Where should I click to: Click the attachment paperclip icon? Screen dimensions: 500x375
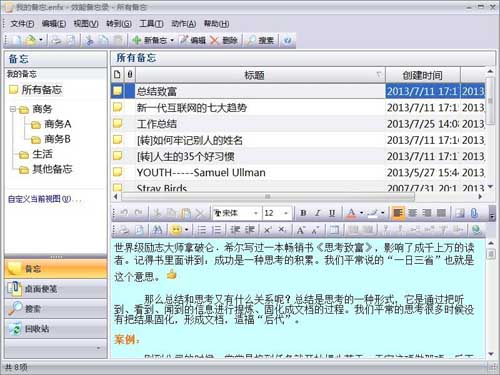coord(474,213)
